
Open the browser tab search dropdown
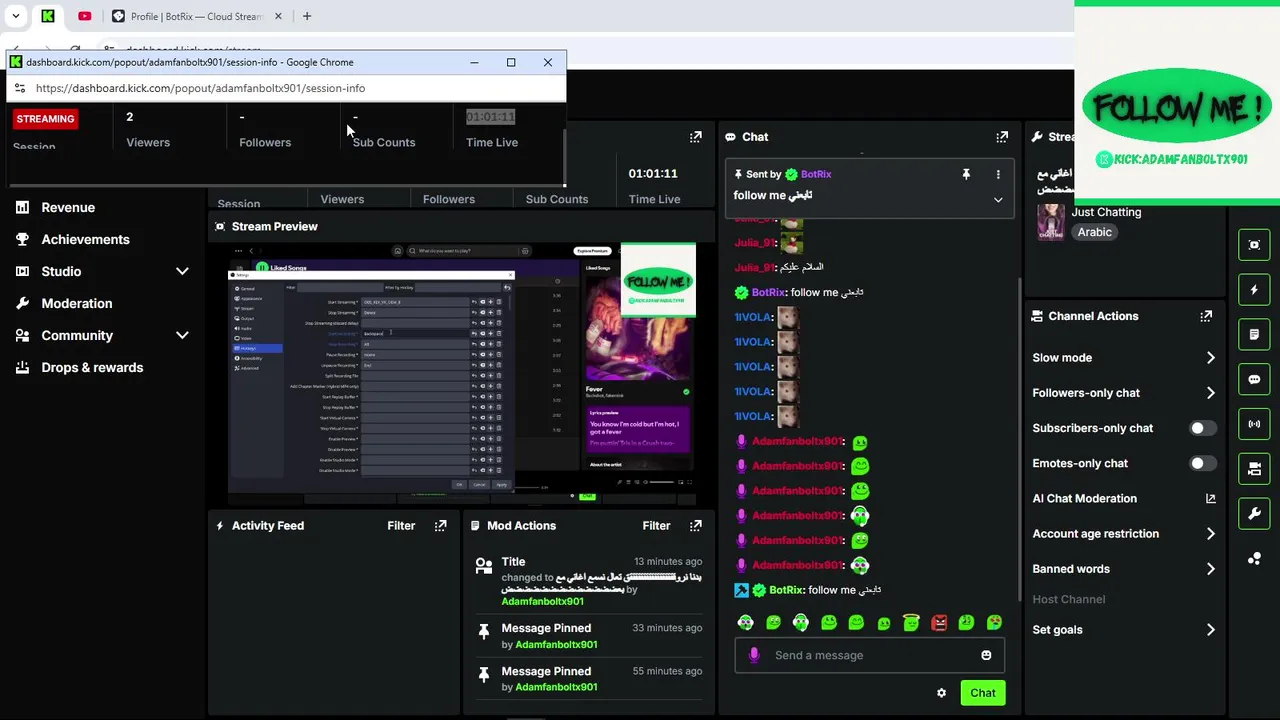pos(15,16)
